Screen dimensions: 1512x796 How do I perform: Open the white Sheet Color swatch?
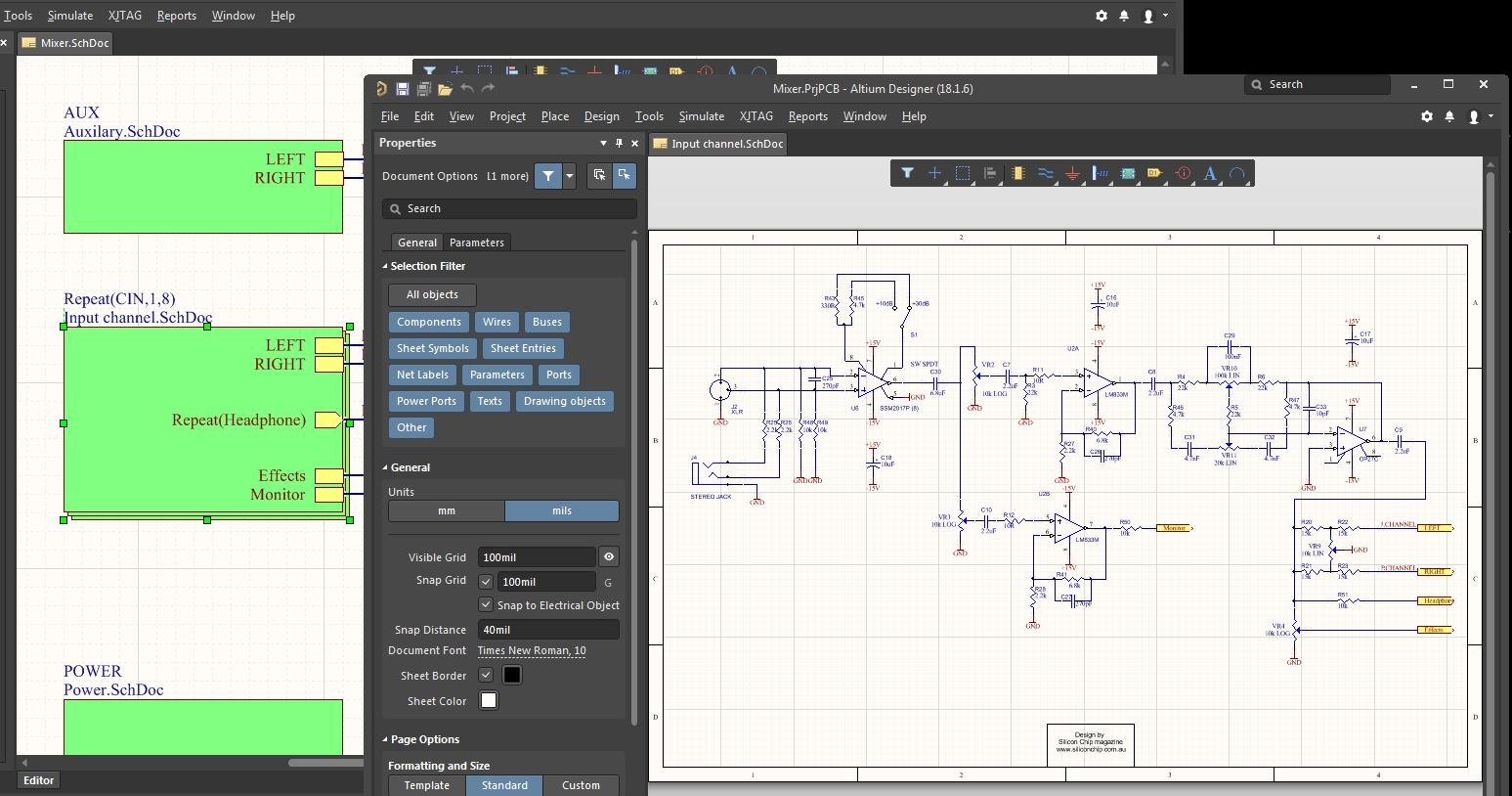[x=489, y=701]
